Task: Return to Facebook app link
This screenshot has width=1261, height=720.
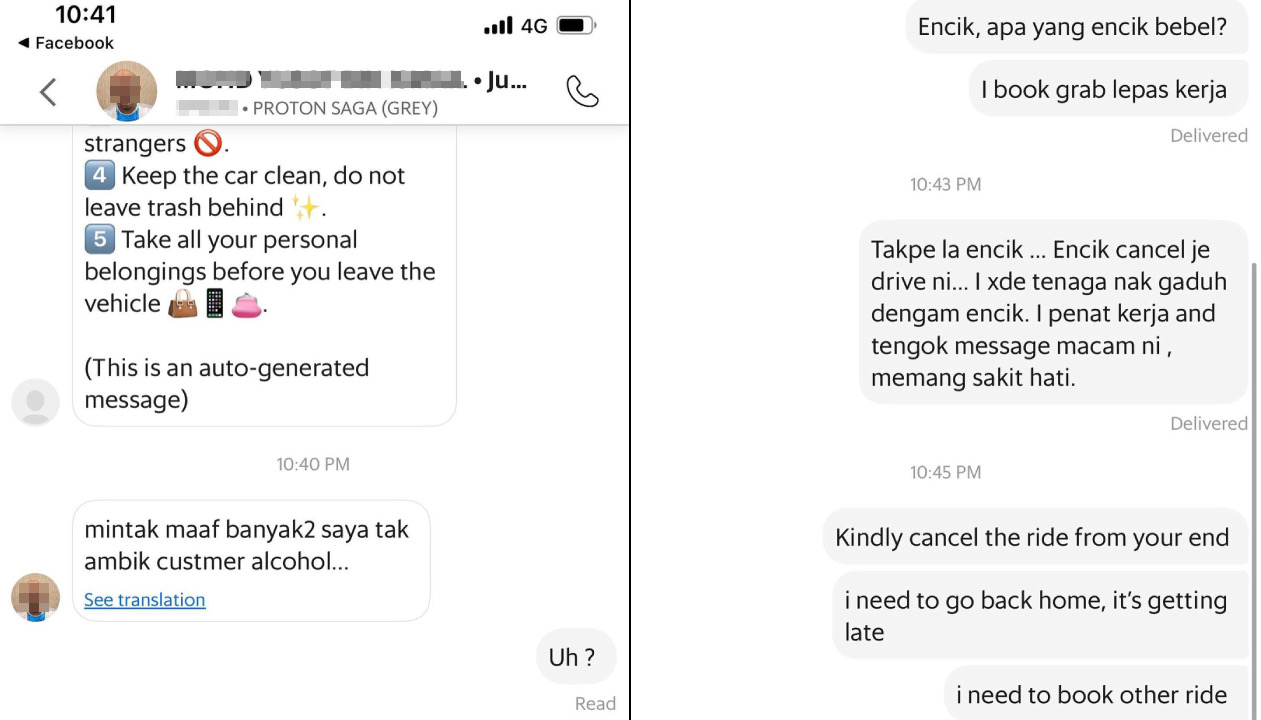Action: (x=66, y=43)
